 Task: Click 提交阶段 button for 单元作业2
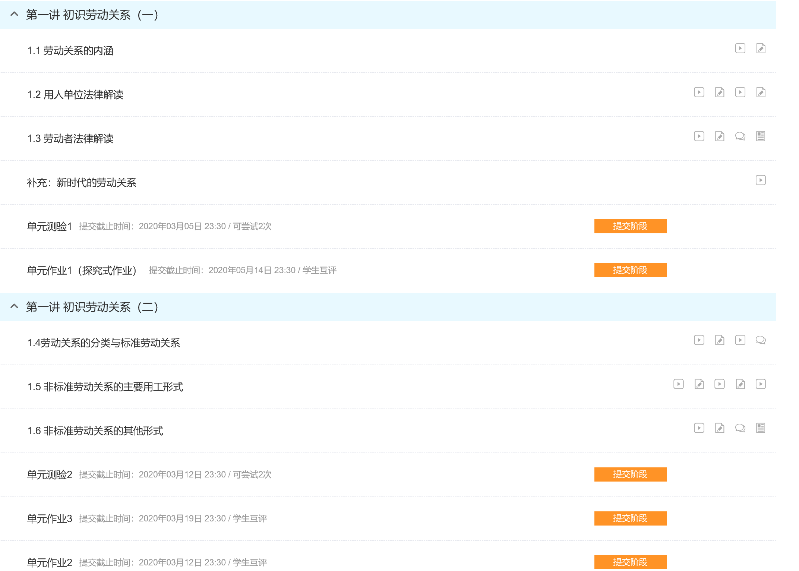pyautogui.click(x=630, y=562)
